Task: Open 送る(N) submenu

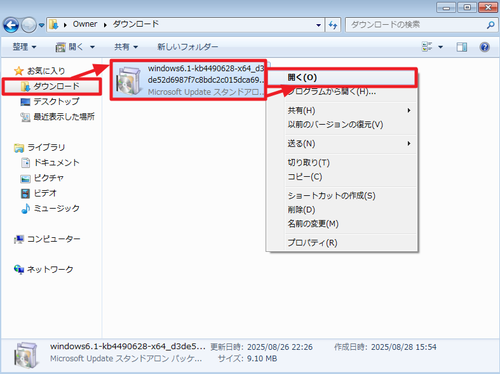Action: [x=342, y=143]
